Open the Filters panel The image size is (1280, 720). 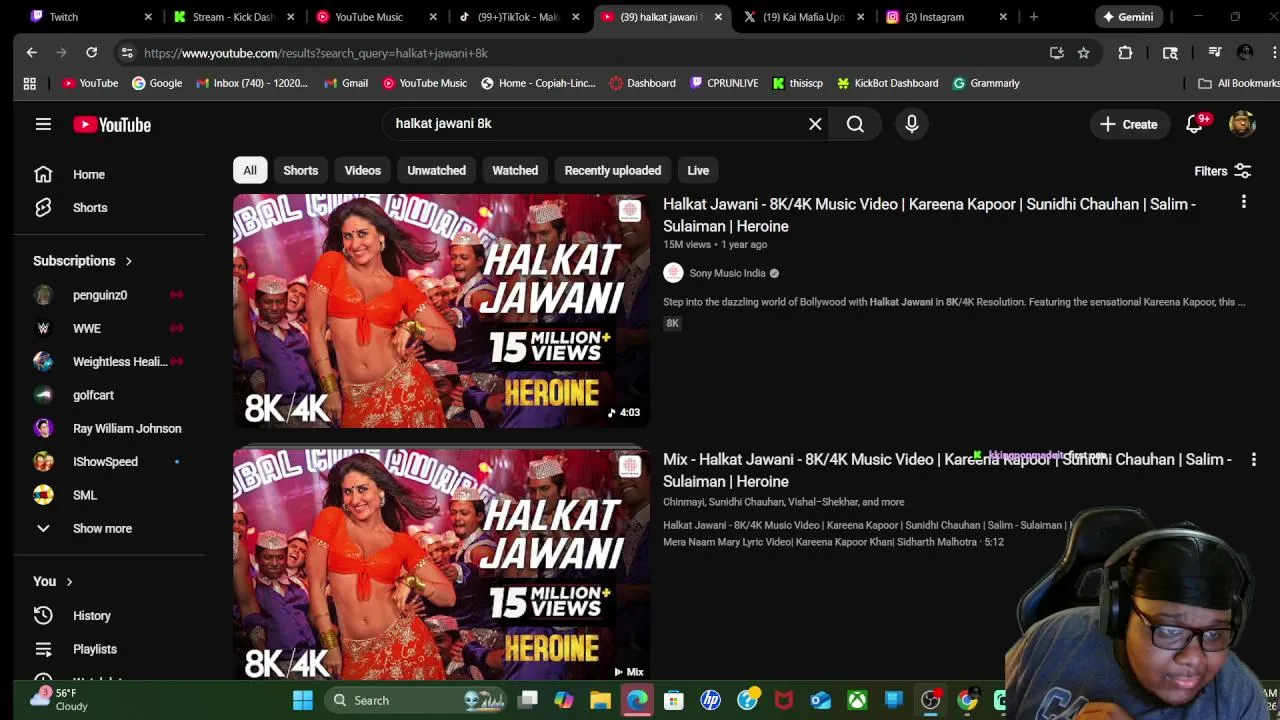coord(1223,171)
